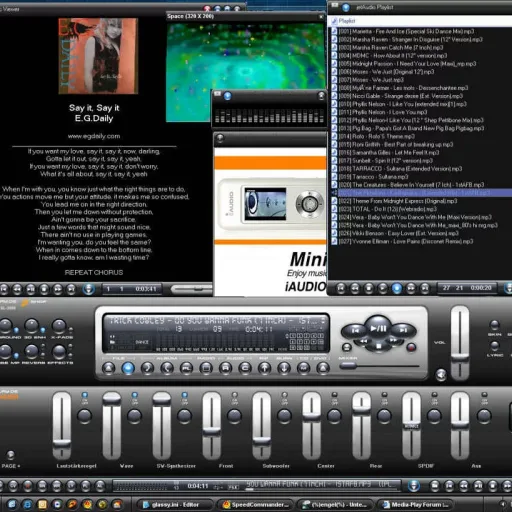This screenshot has width=512, height=512.
Task: Click the eject button under FILE label
Action: [x=108, y=368]
